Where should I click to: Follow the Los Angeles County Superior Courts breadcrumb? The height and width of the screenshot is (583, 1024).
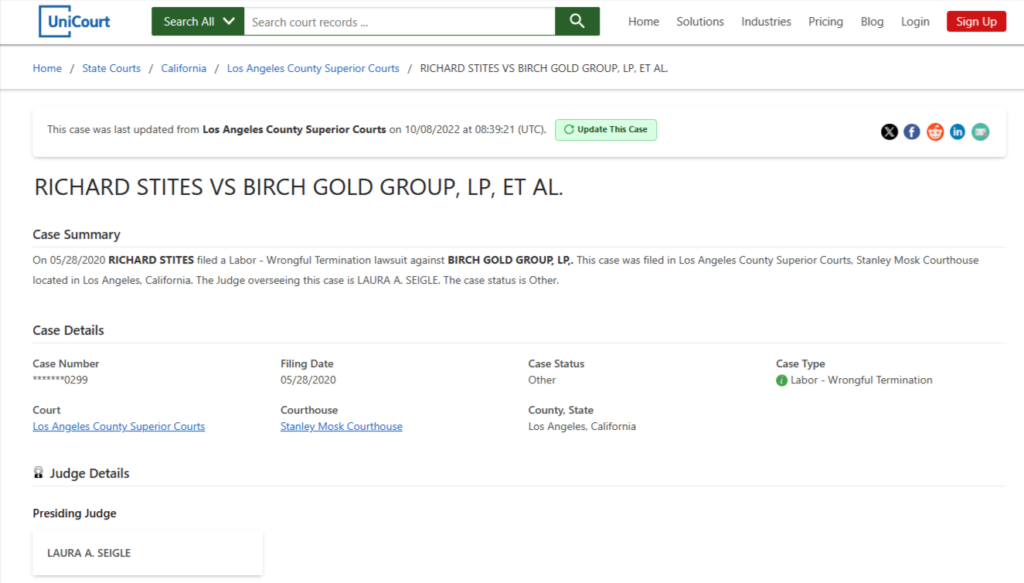pyautogui.click(x=313, y=68)
